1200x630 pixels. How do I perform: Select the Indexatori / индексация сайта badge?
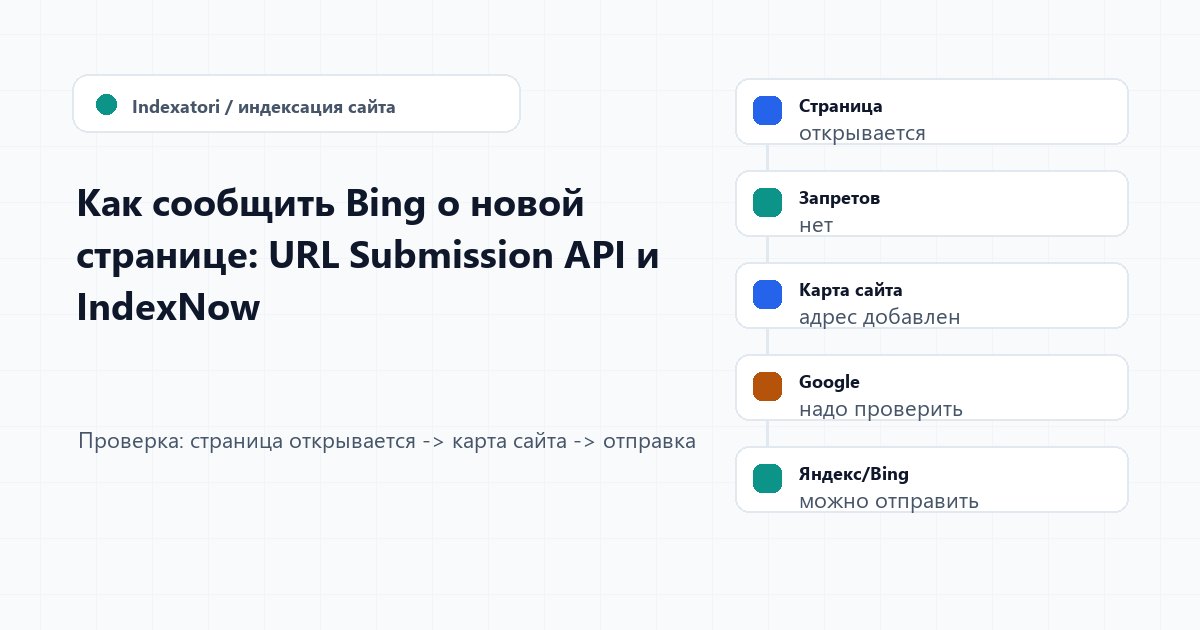[296, 104]
